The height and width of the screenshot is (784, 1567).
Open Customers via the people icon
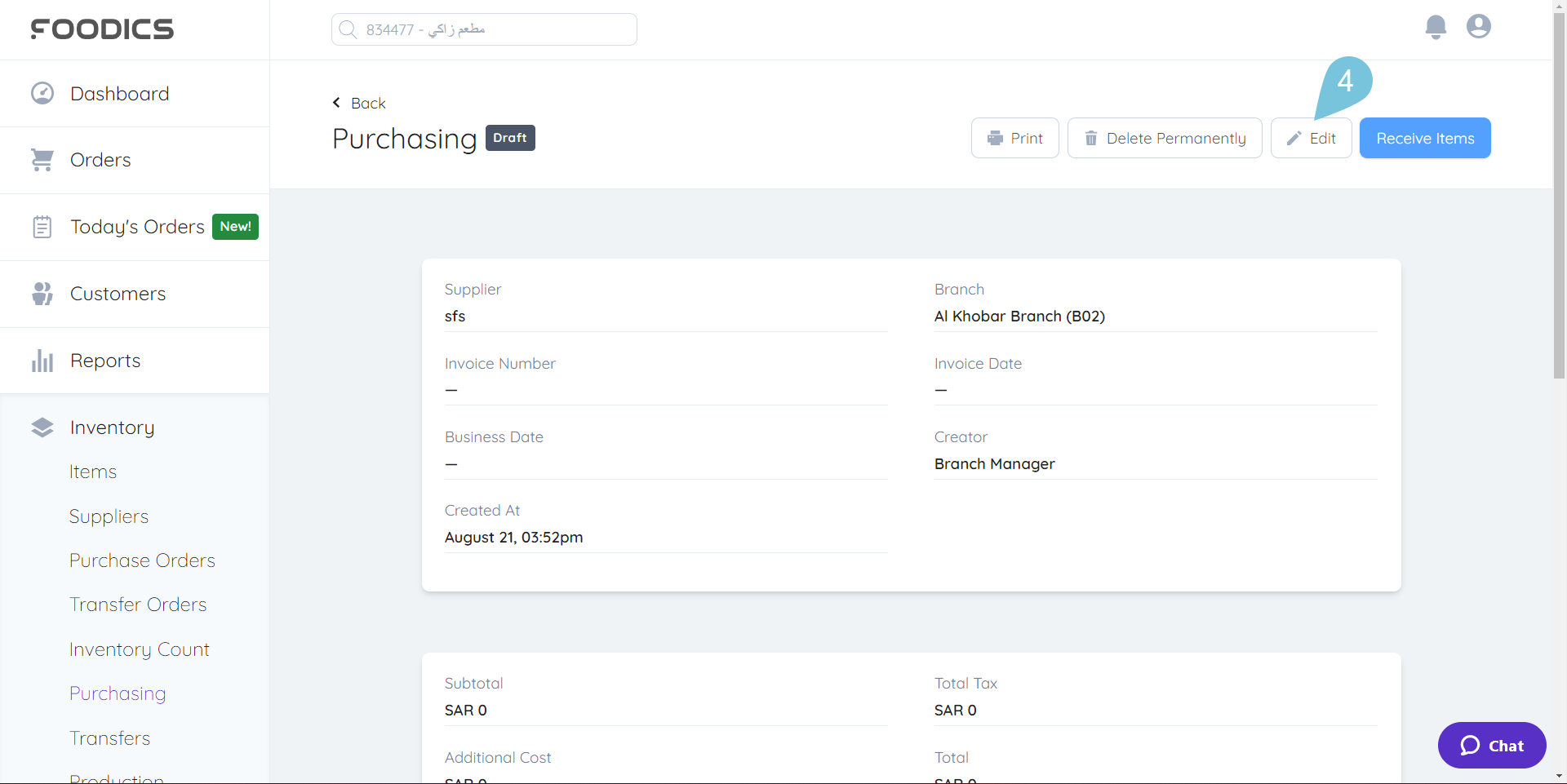42,293
